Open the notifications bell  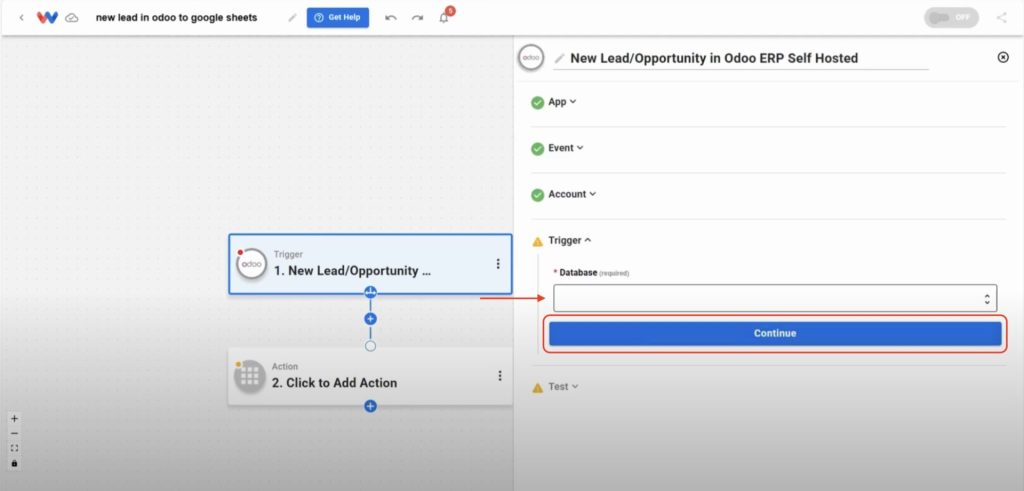pos(444,18)
